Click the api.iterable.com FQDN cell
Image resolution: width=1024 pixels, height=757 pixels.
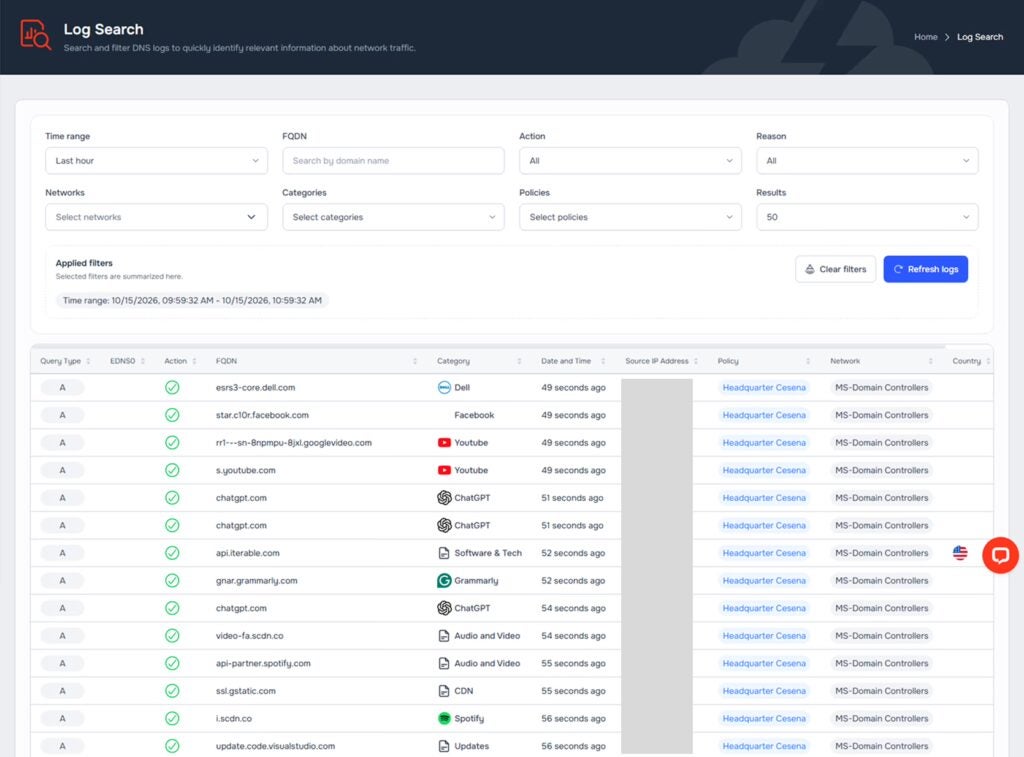pyautogui.click(x=248, y=553)
